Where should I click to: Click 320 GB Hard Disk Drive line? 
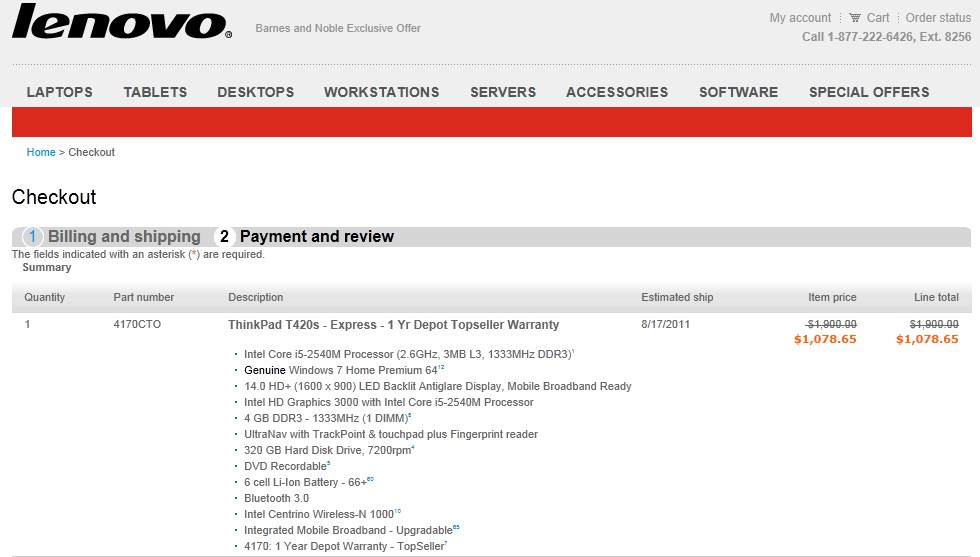click(x=329, y=450)
